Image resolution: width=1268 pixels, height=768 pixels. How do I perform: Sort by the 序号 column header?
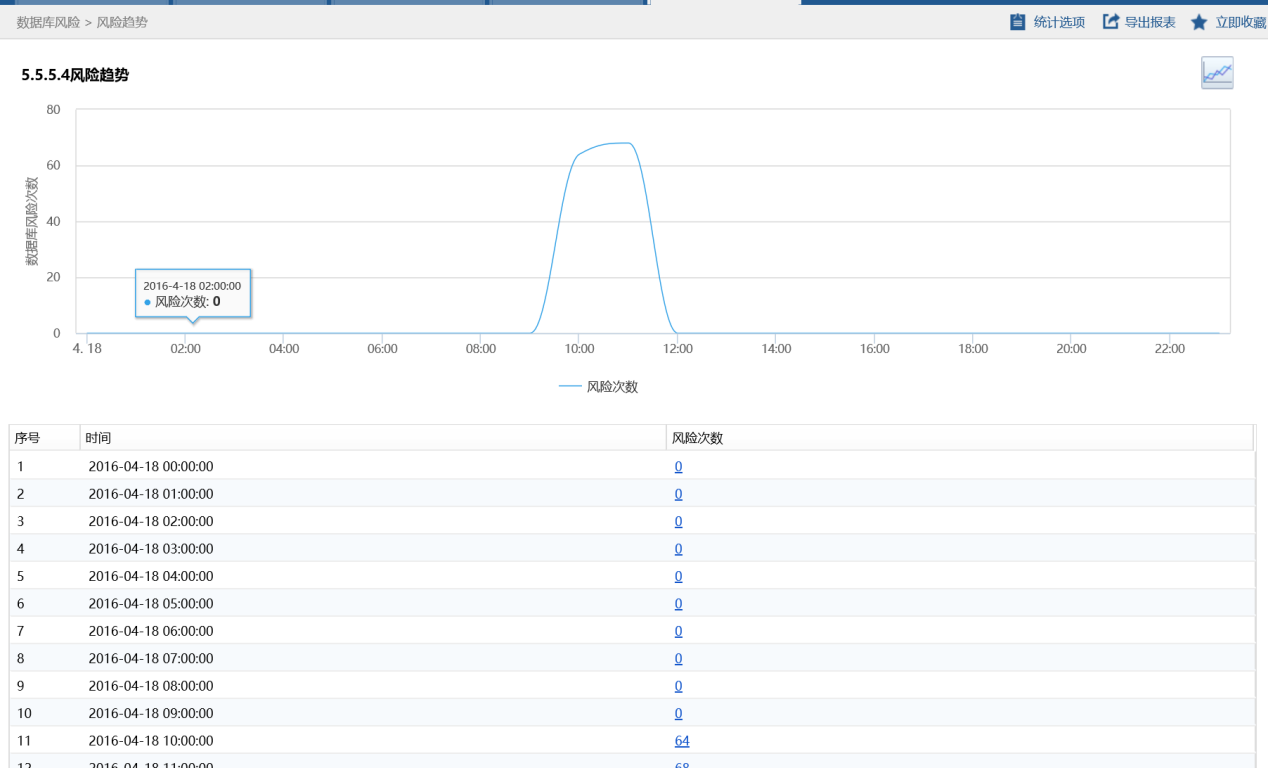[x=28, y=438]
